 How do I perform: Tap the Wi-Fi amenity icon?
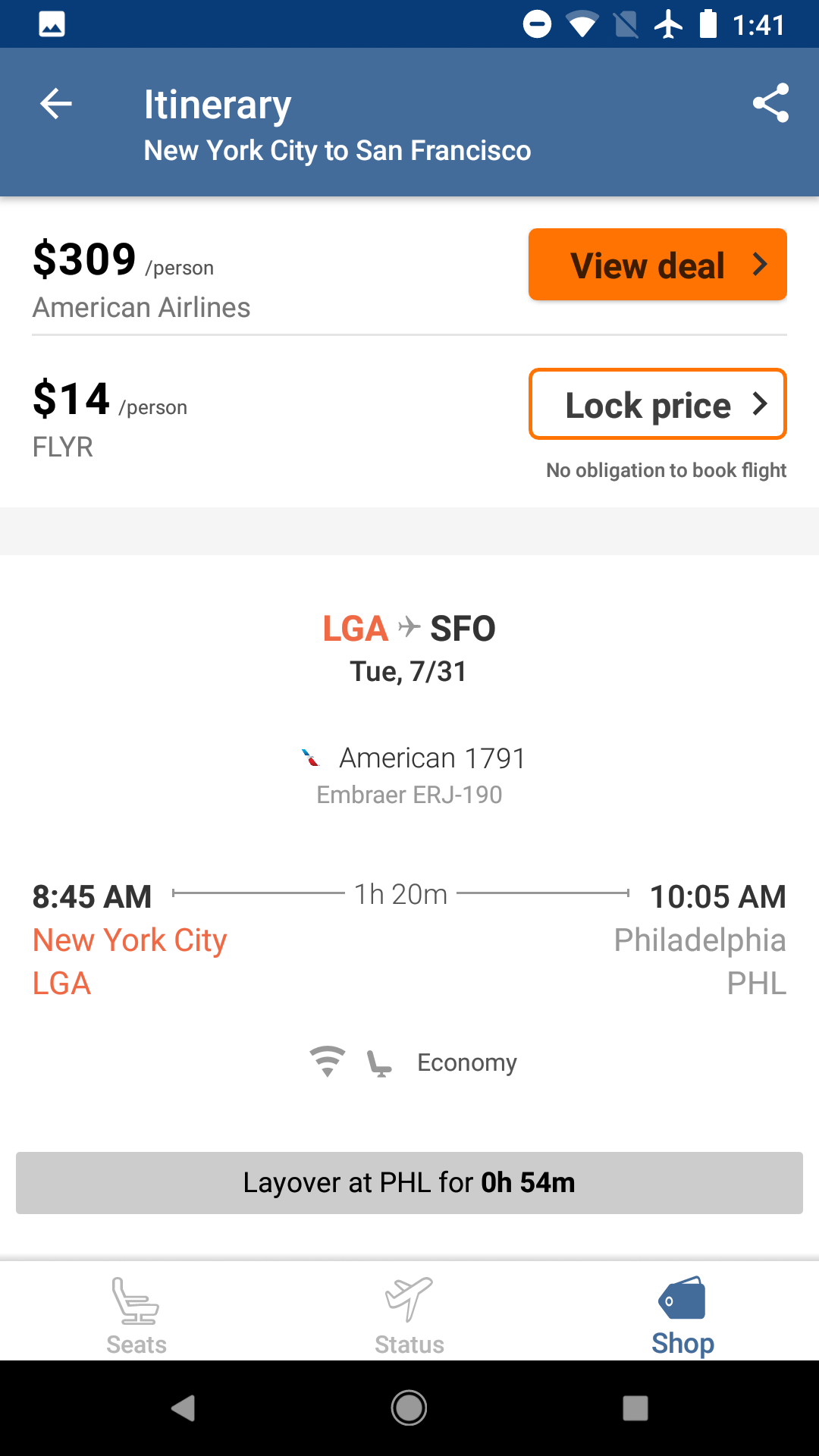point(328,1061)
